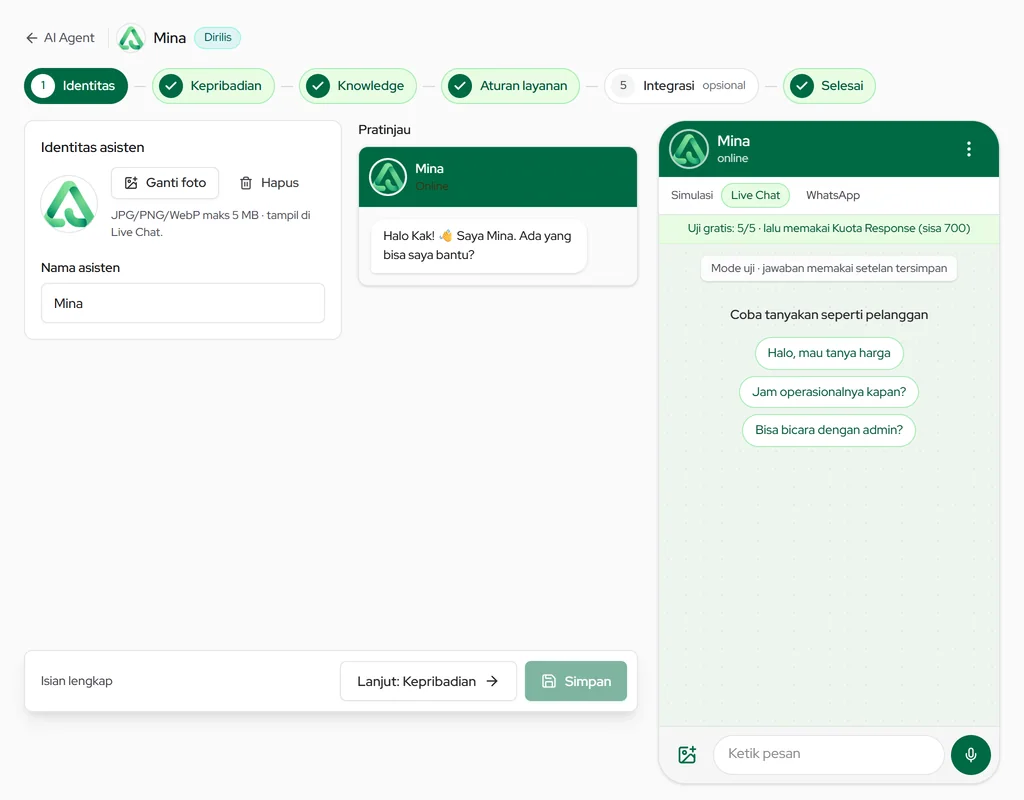
Task: Click the greeting bubble in Pratinjau
Action: (479, 246)
